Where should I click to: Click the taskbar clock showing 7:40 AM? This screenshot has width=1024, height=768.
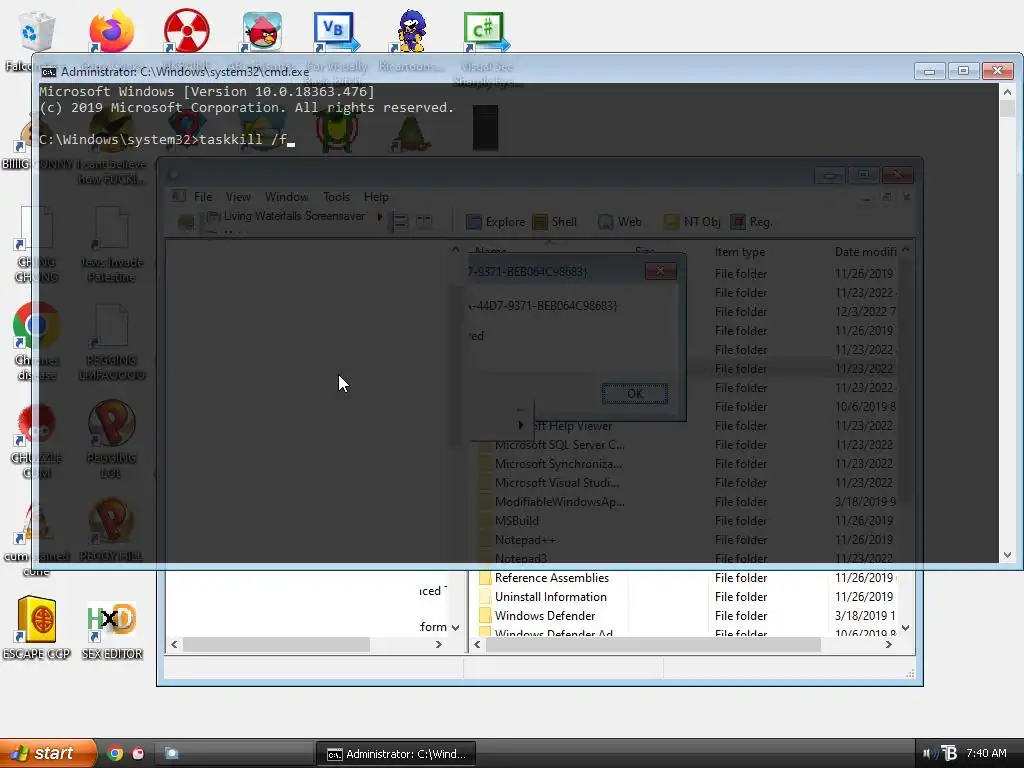(x=986, y=753)
